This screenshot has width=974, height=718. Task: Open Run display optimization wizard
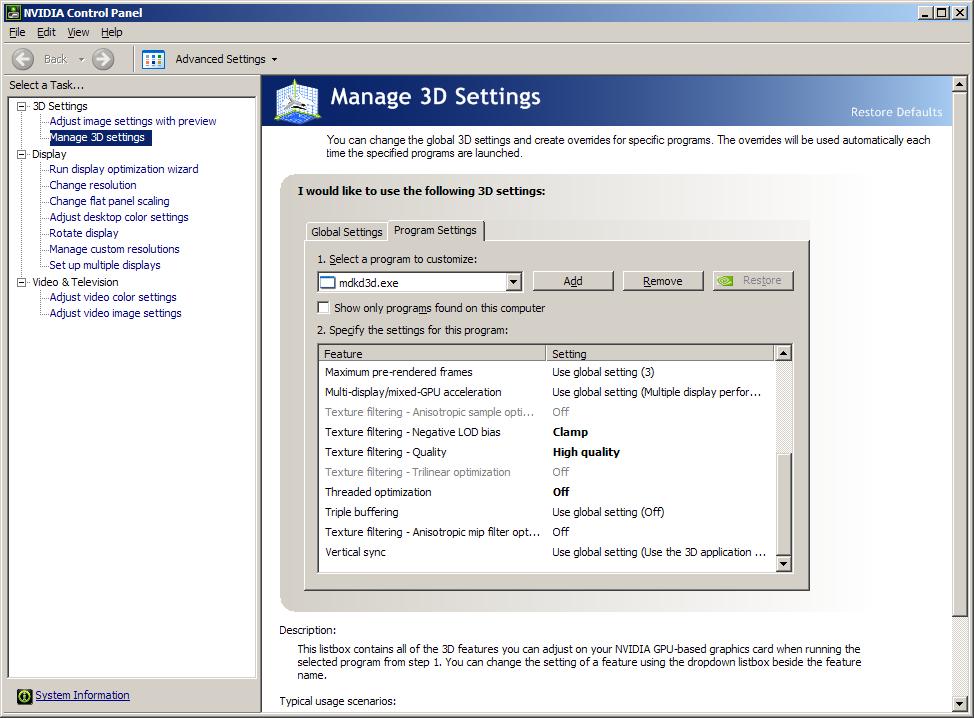click(x=124, y=169)
